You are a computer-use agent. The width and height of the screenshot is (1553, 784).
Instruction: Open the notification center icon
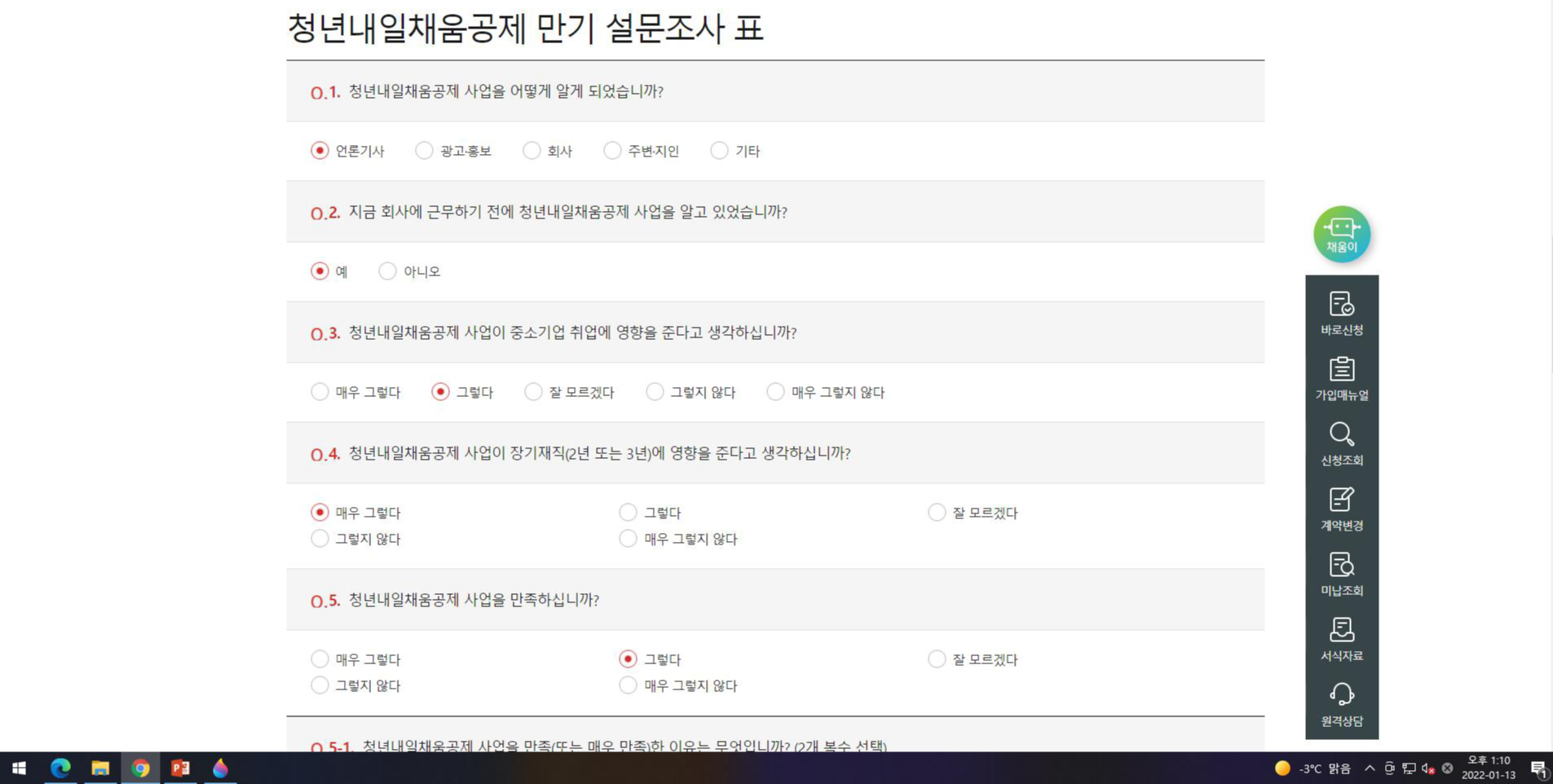click(x=1538, y=768)
